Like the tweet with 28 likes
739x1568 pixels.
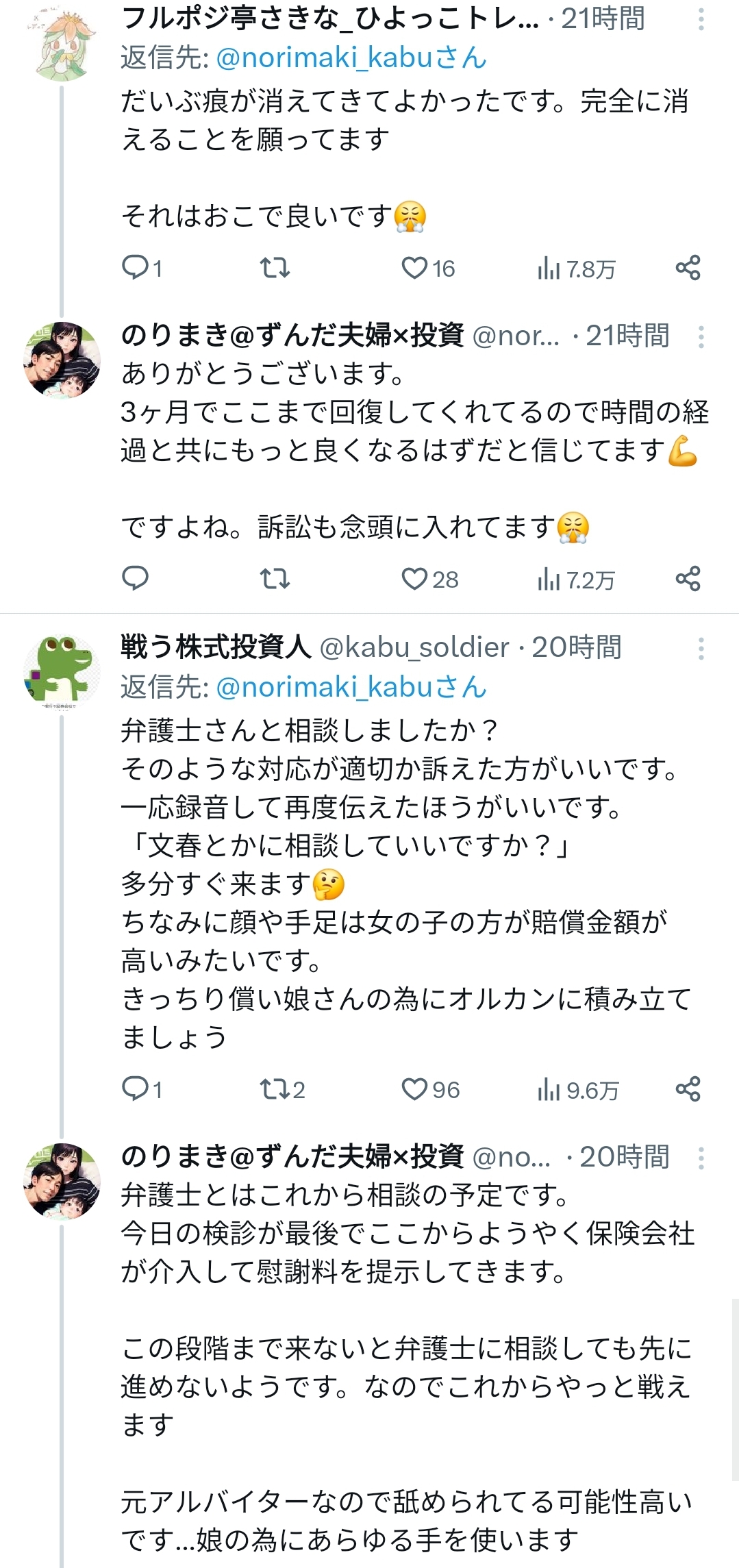[x=414, y=580]
